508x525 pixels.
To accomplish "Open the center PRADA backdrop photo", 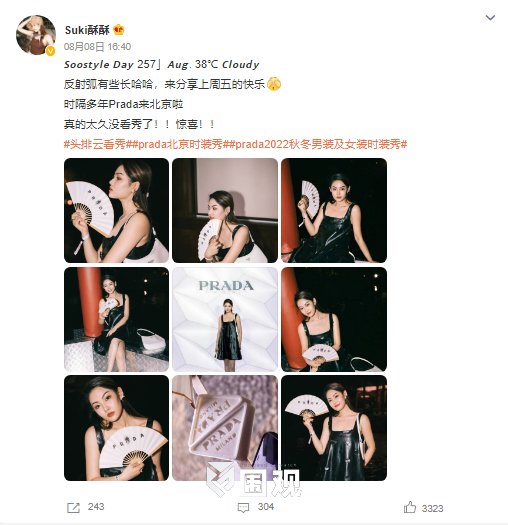I will (225, 319).
